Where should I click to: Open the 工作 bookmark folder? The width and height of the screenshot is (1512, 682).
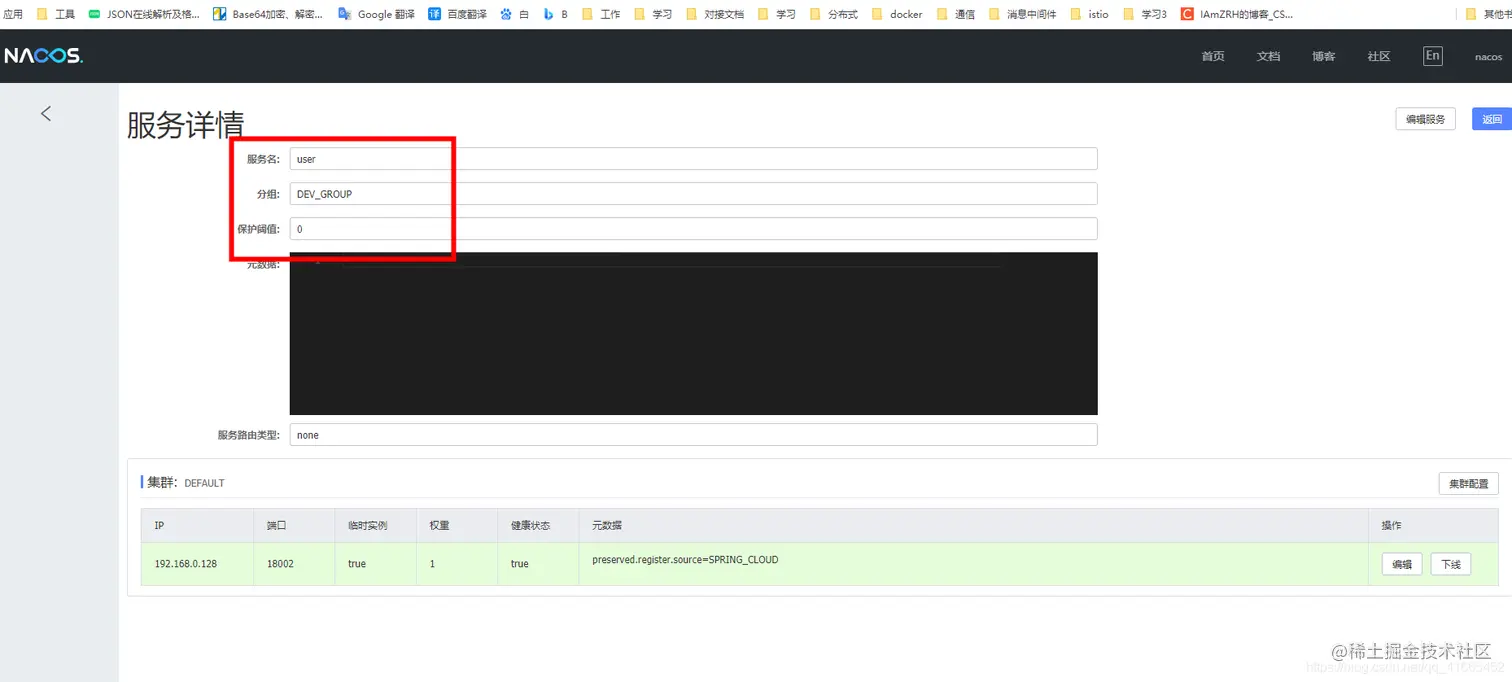pyautogui.click(x=601, y=14)
